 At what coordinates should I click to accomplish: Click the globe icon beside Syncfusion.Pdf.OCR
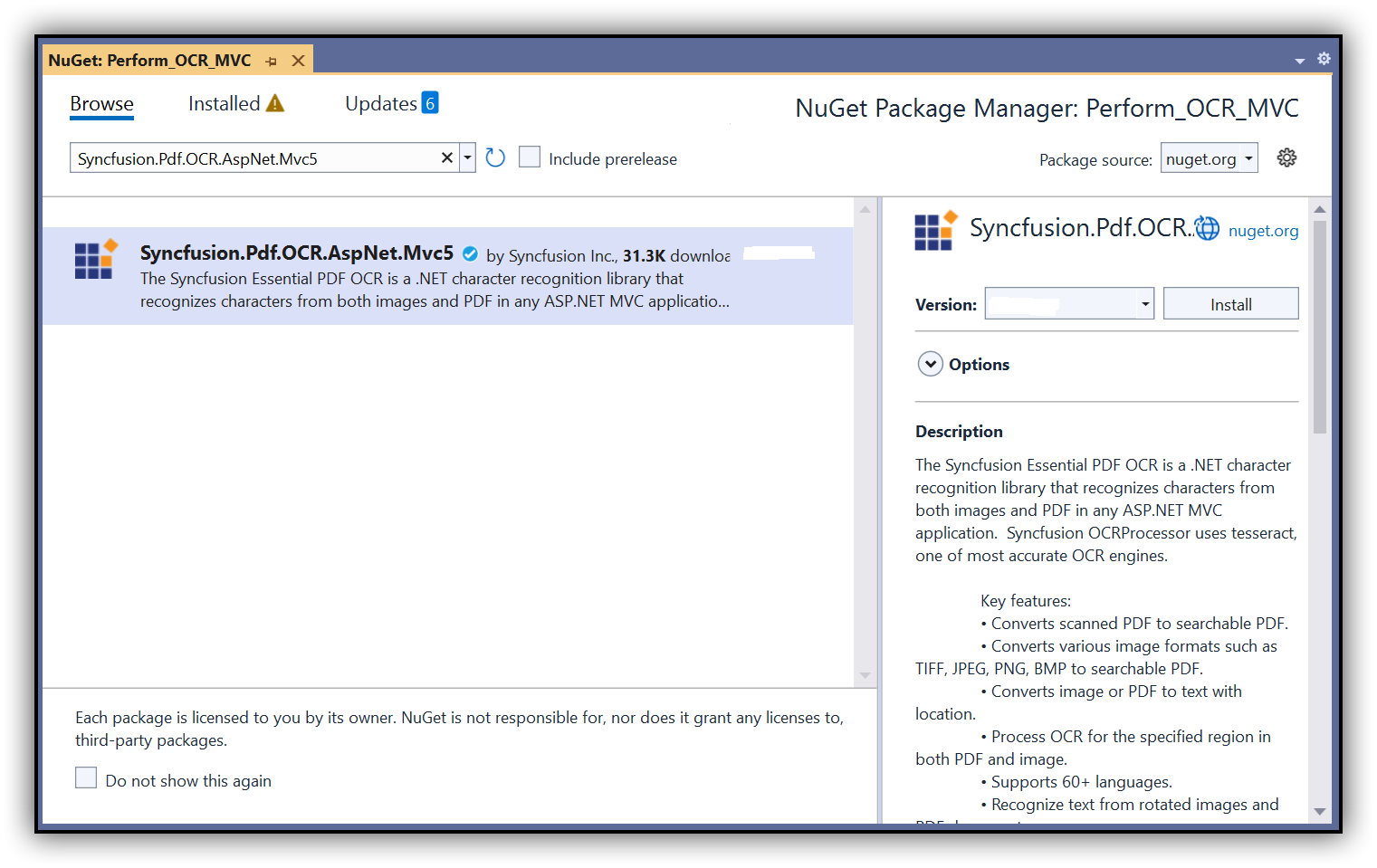(x=1207, y=228)
